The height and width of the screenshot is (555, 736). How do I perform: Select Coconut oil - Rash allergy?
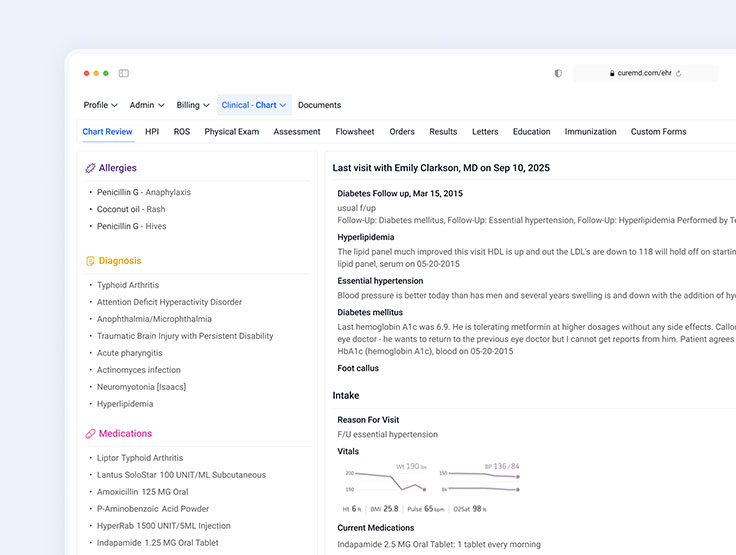[x=131, y=209]
